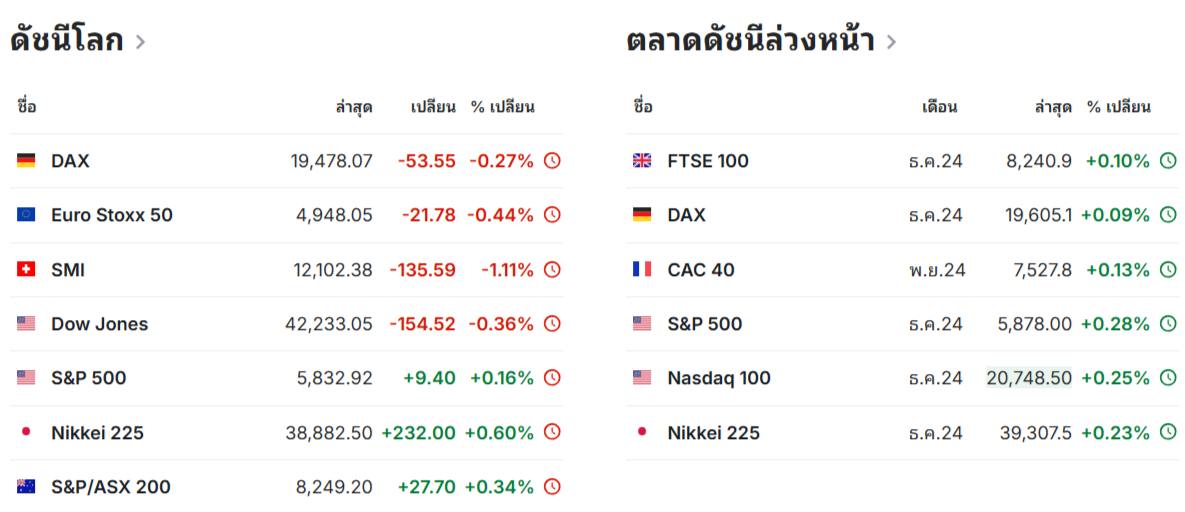Click the red clock icon in DAX row
The height and width of the screenshot is (512, 1185).
(x=552, y=161)
